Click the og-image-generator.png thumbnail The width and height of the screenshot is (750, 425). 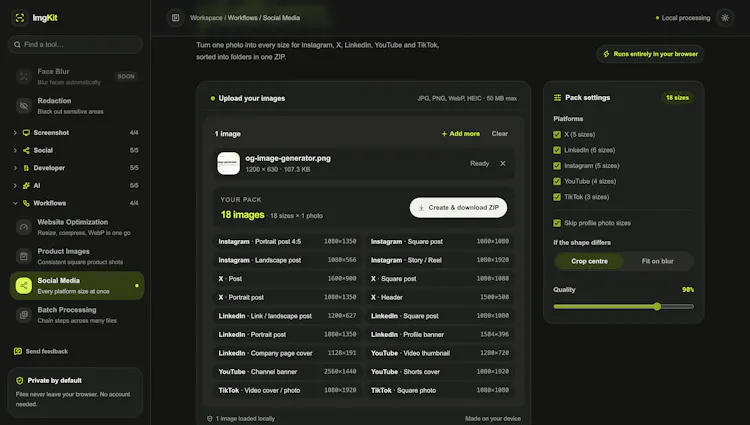click(x=229, y=163)
